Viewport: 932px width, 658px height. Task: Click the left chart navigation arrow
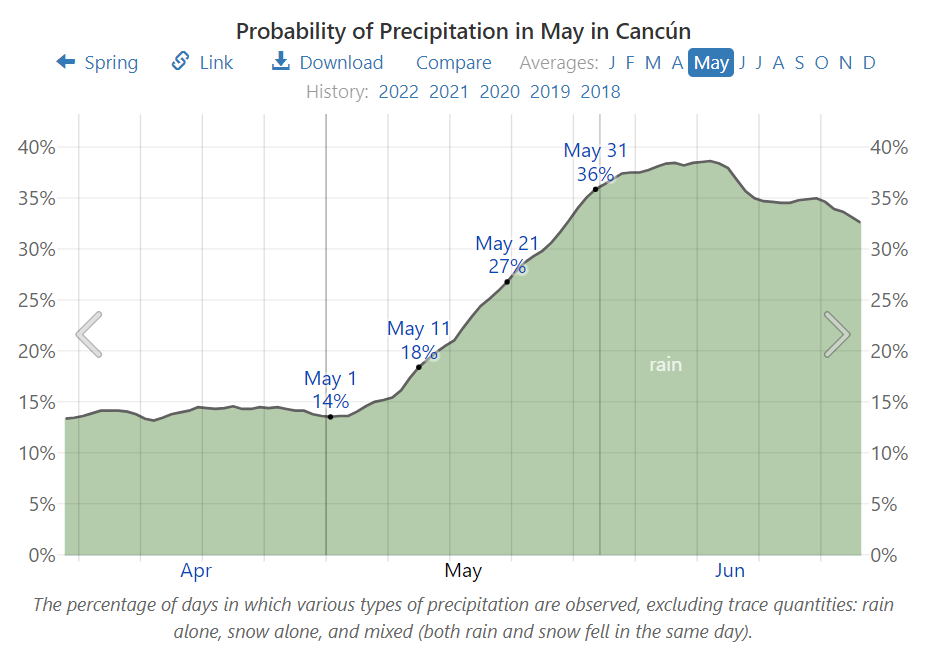(88, 333)
